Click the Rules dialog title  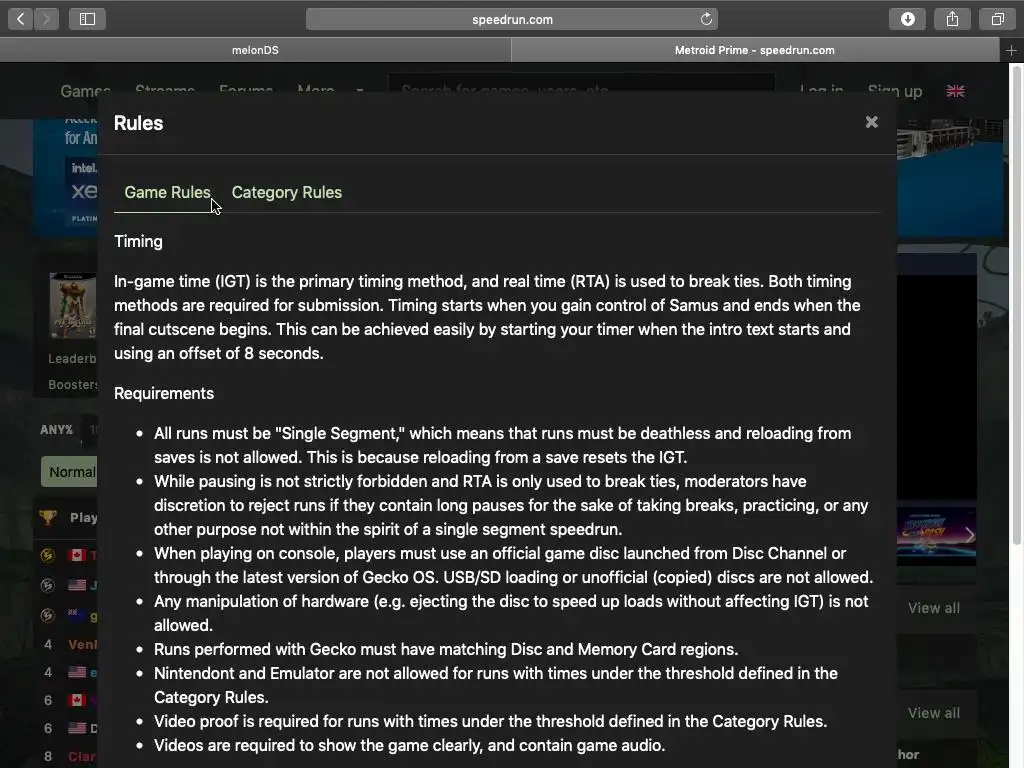tap(138, 123)
